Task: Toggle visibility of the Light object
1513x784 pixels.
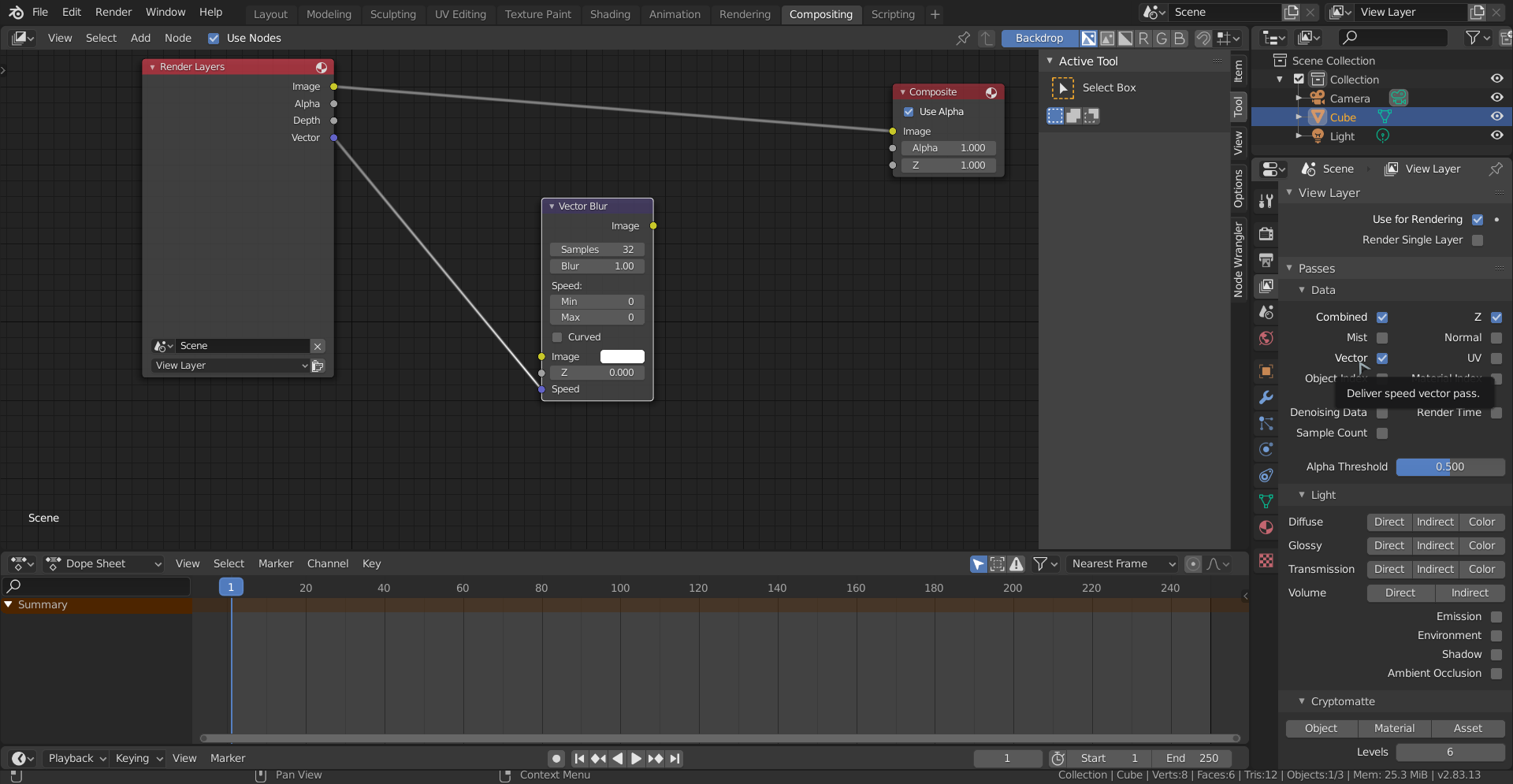Action: (1496, 135)
